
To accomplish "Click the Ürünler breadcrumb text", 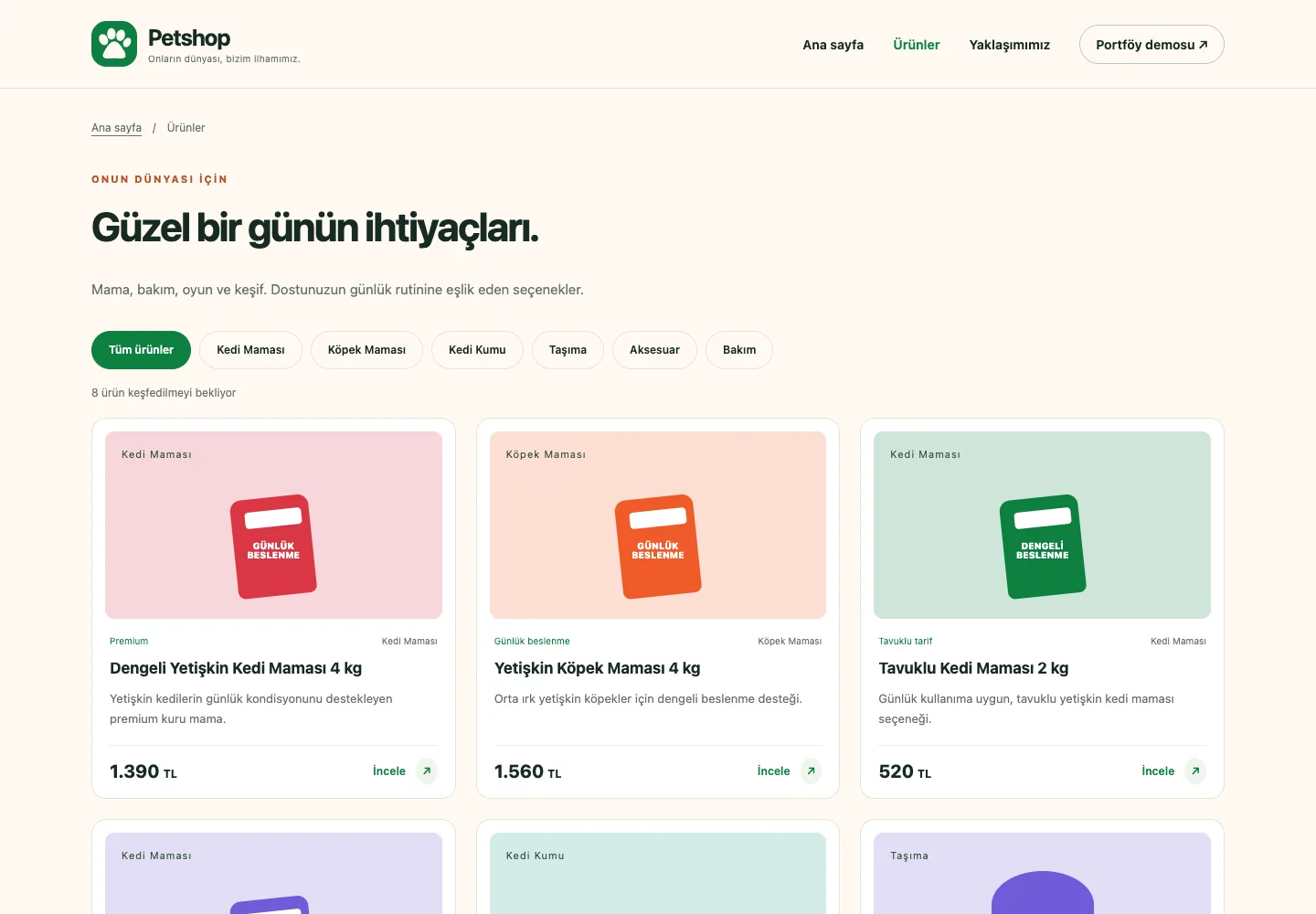I will [186, 128].
